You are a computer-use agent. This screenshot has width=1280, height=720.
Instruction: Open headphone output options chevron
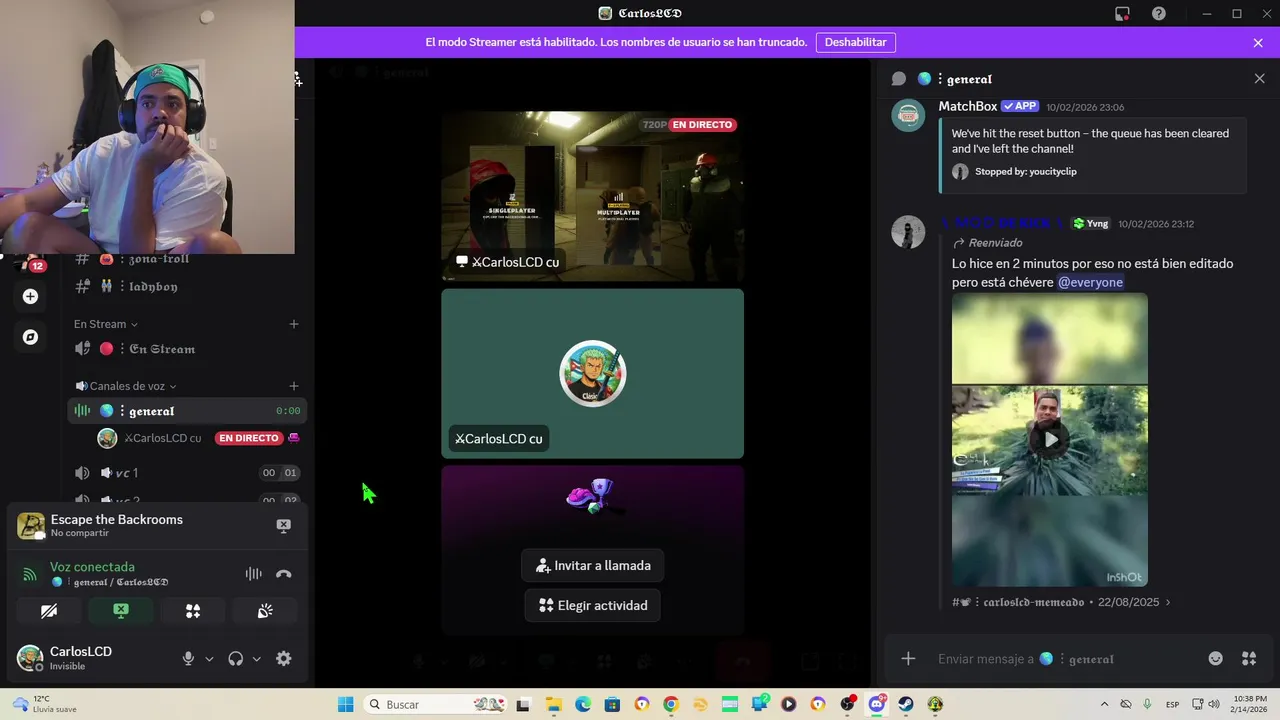pos(256,659)
